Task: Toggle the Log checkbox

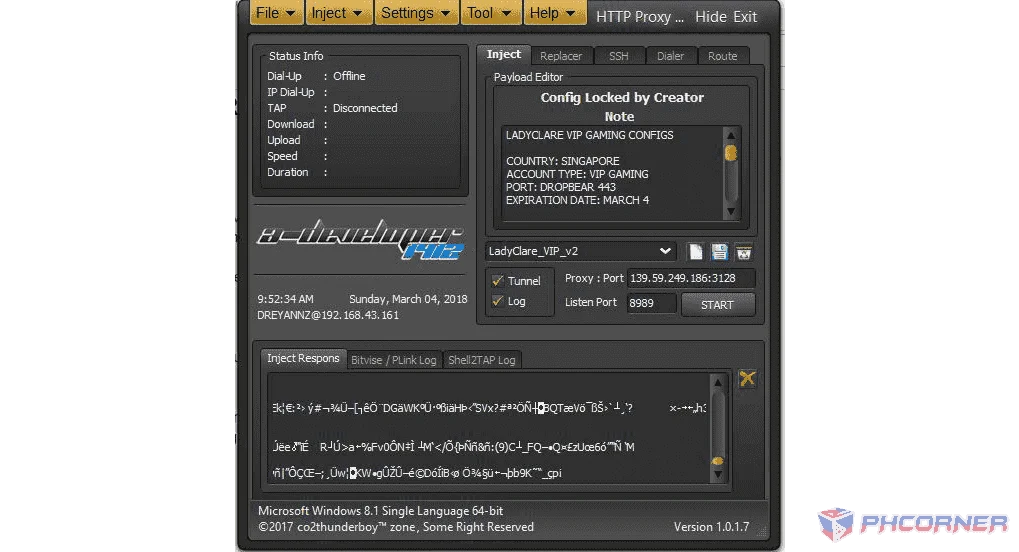Action: (498, 301)
